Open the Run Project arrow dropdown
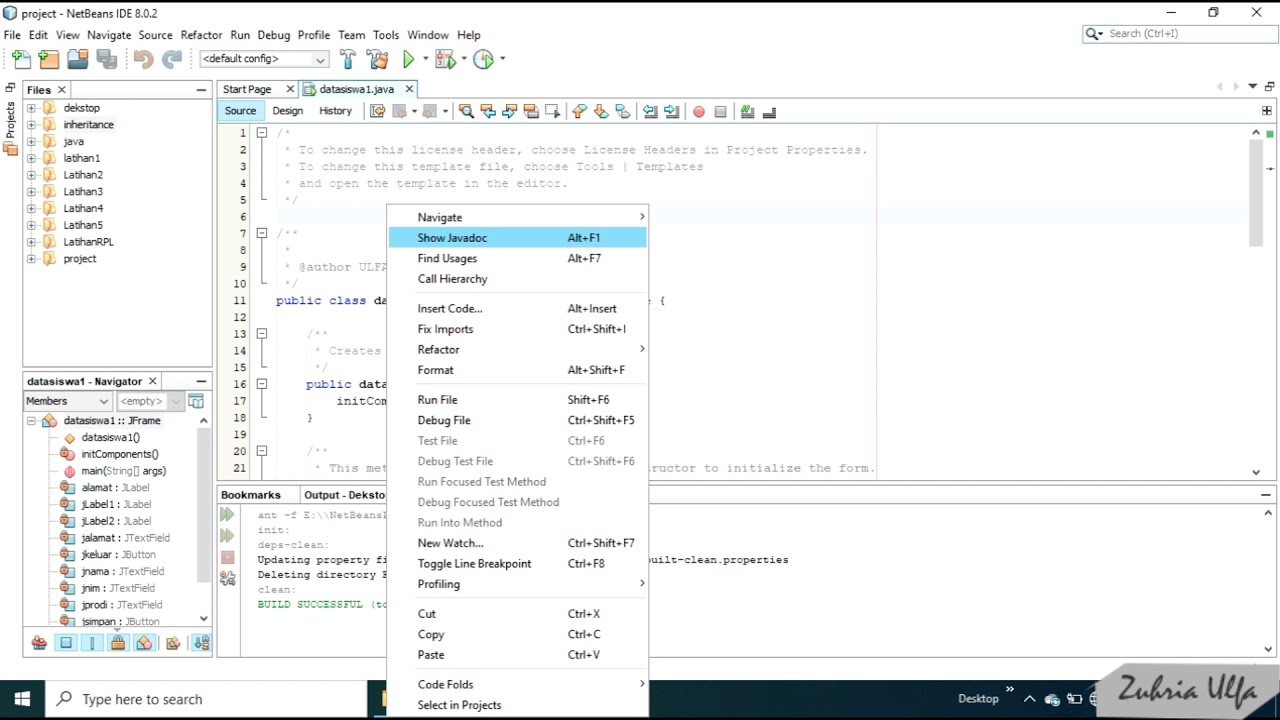This screenshot has height=720, width=1280. tap(425, 59)
